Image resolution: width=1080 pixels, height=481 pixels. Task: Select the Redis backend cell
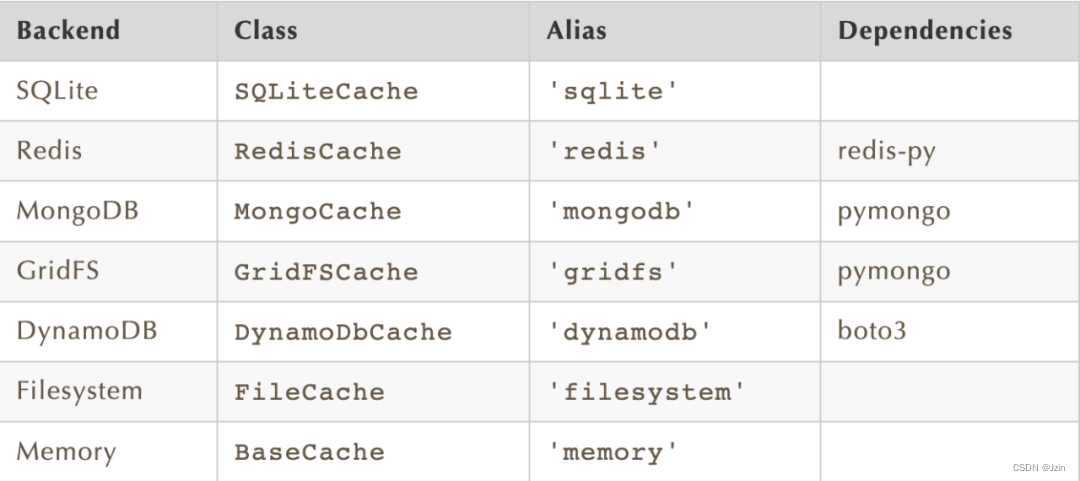pos(49,150)
